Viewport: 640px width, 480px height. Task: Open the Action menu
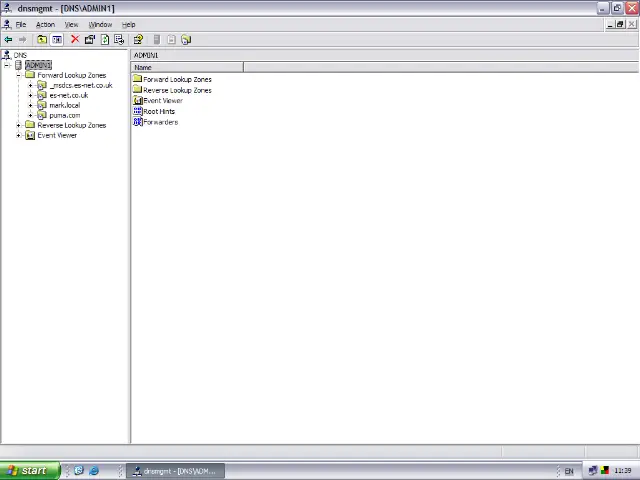click(x=45, y=24)
